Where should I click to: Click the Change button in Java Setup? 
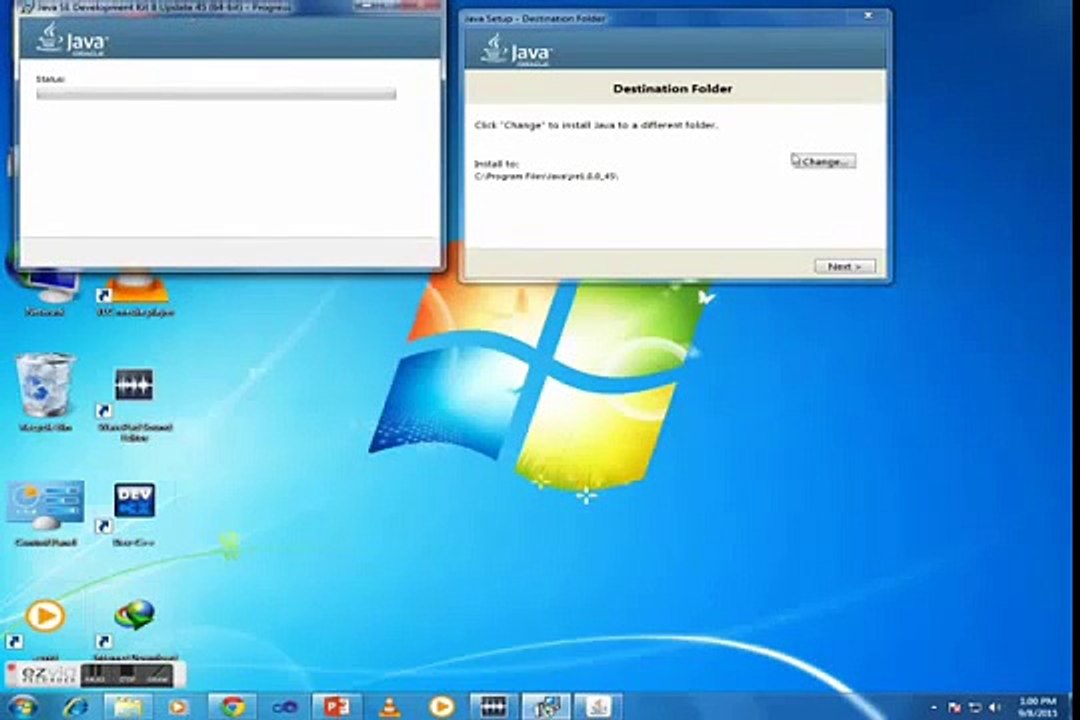pyautogui.click(x=824, y=161)
